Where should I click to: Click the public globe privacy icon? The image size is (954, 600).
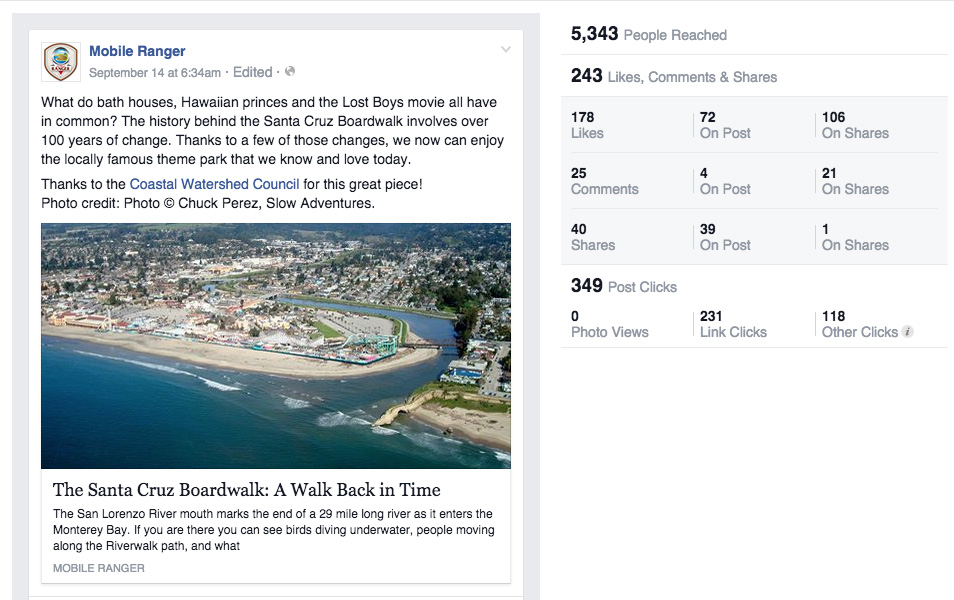tap(290, 72)
